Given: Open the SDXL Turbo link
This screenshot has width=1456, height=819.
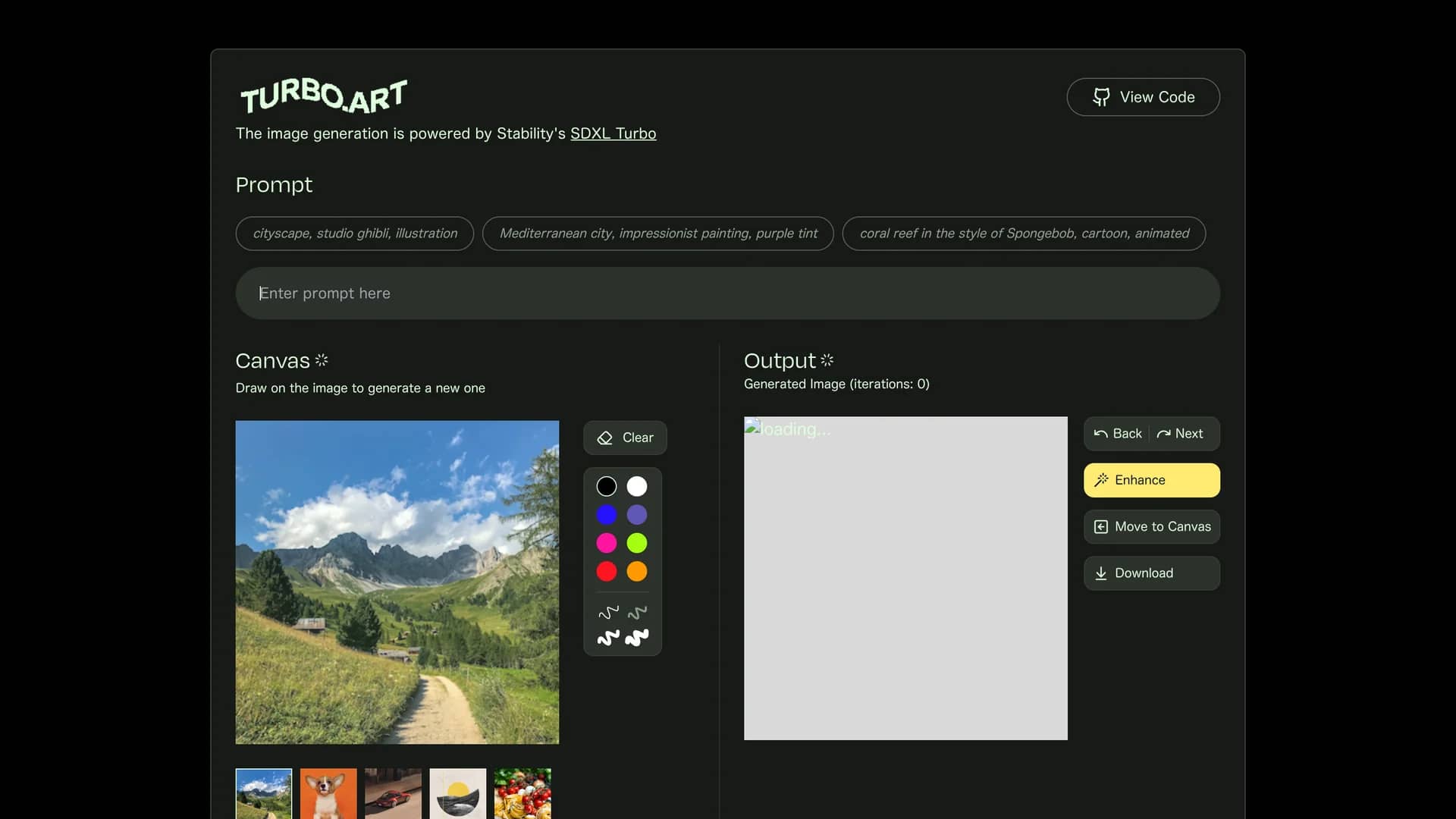Looking at the screenshot, I should point(613,133).
